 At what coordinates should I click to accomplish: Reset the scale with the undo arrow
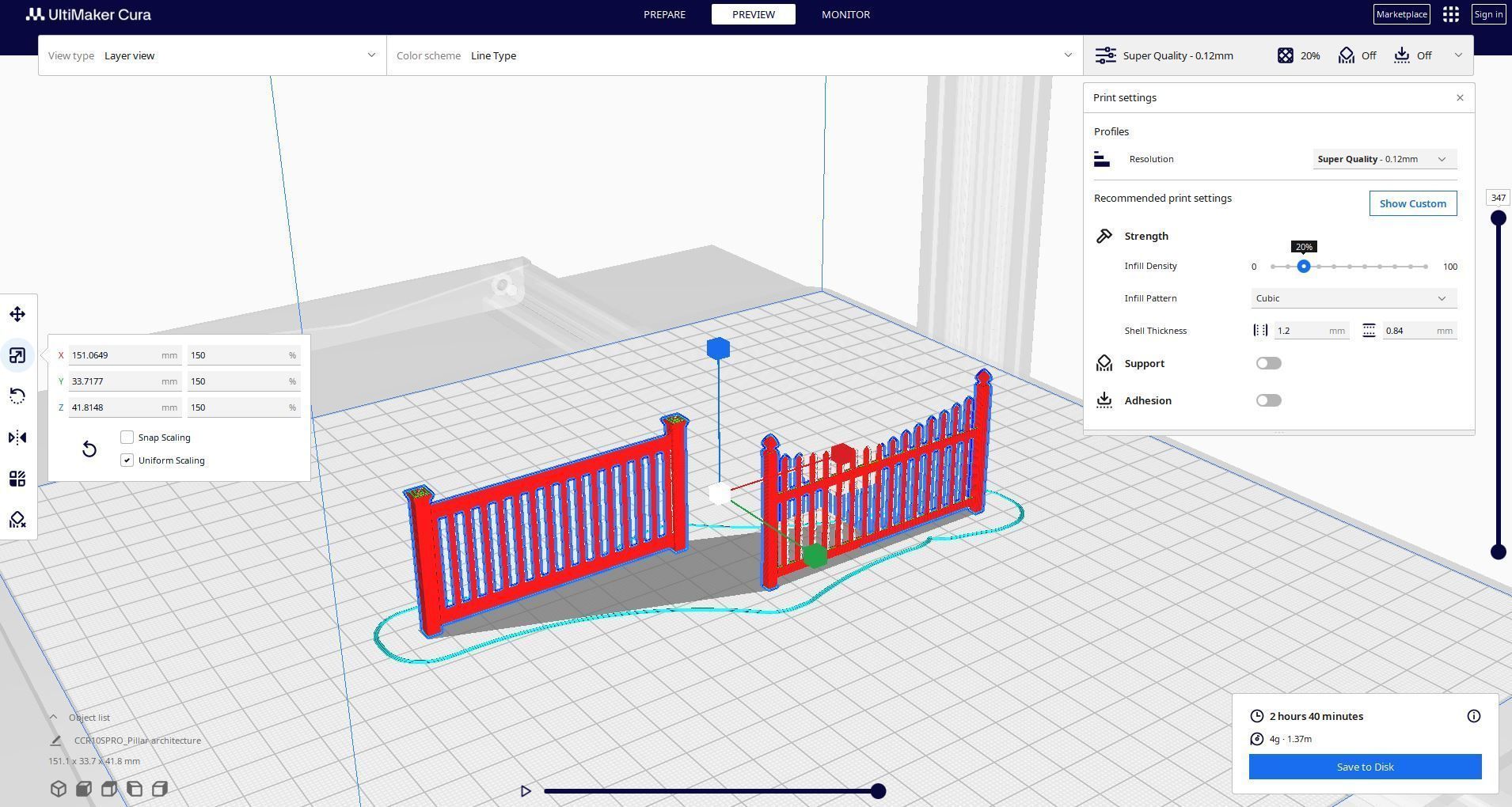pyautogui.click(x=89, y=449)
